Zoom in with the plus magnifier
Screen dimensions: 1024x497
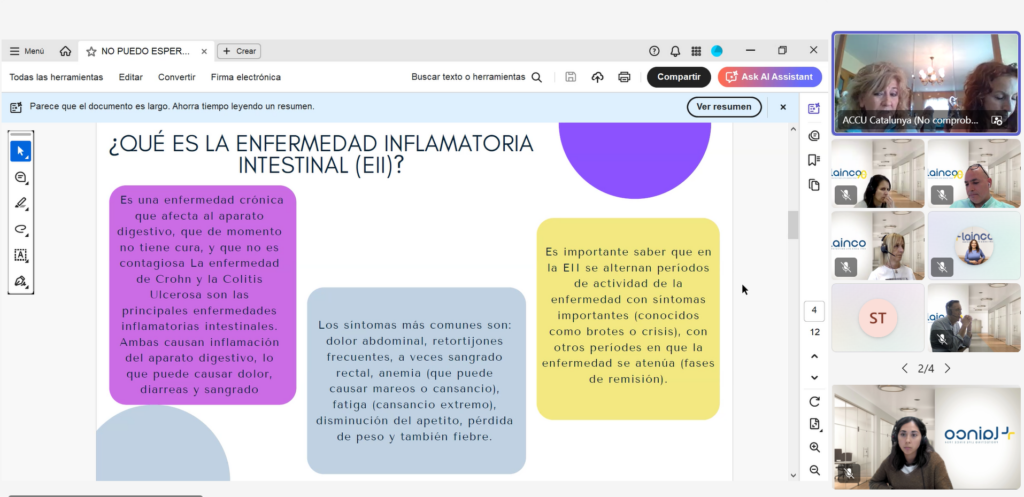coord(814,447)
